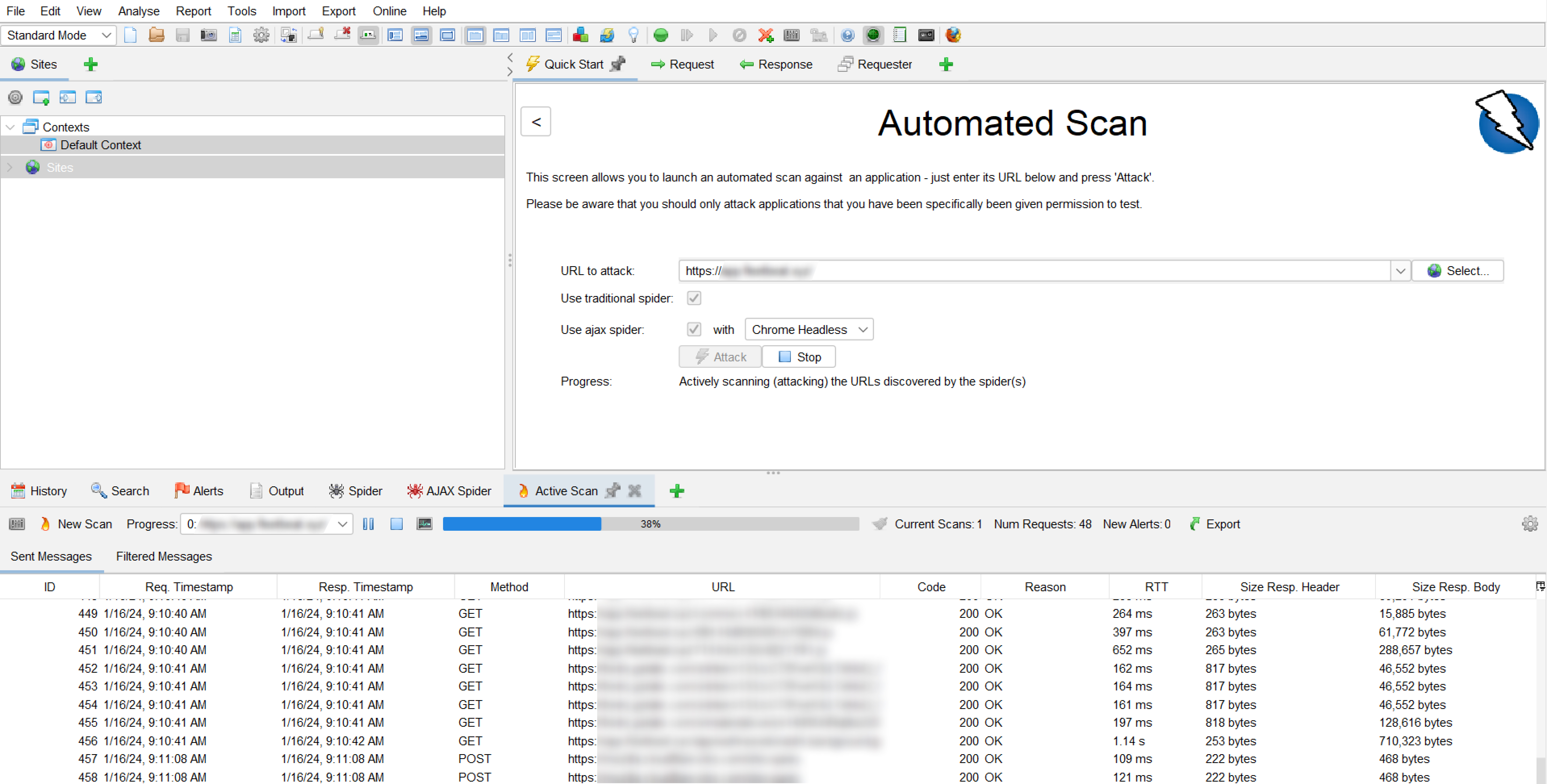The width and height of the screenshot is (1547, 784).
Task: Open the ZAP User Guide help icon
Action: (x=847, y=35)
